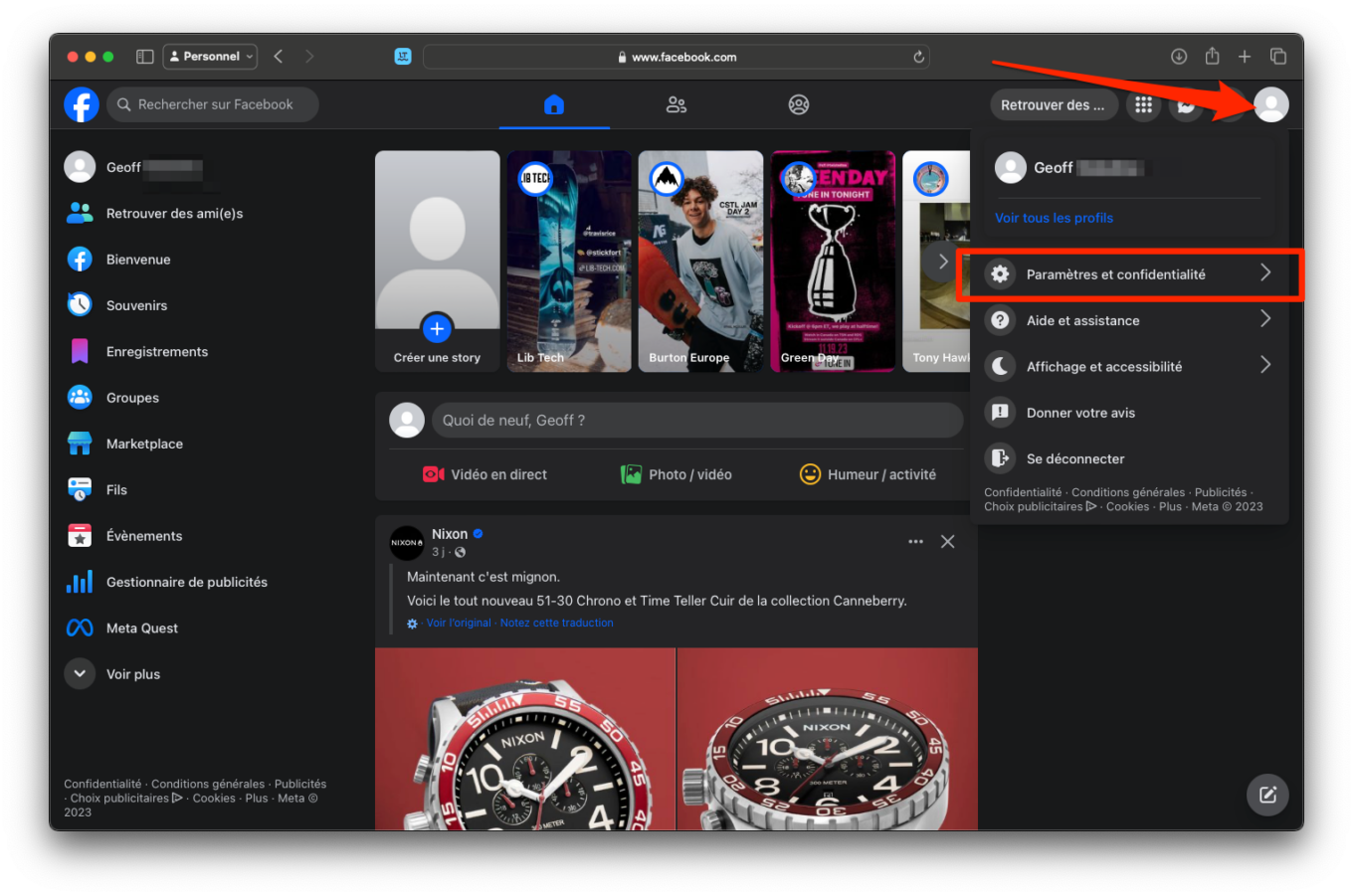Open the Lib Tech story
Viewport: 1353px width, 896px height.
coord(569,262)
